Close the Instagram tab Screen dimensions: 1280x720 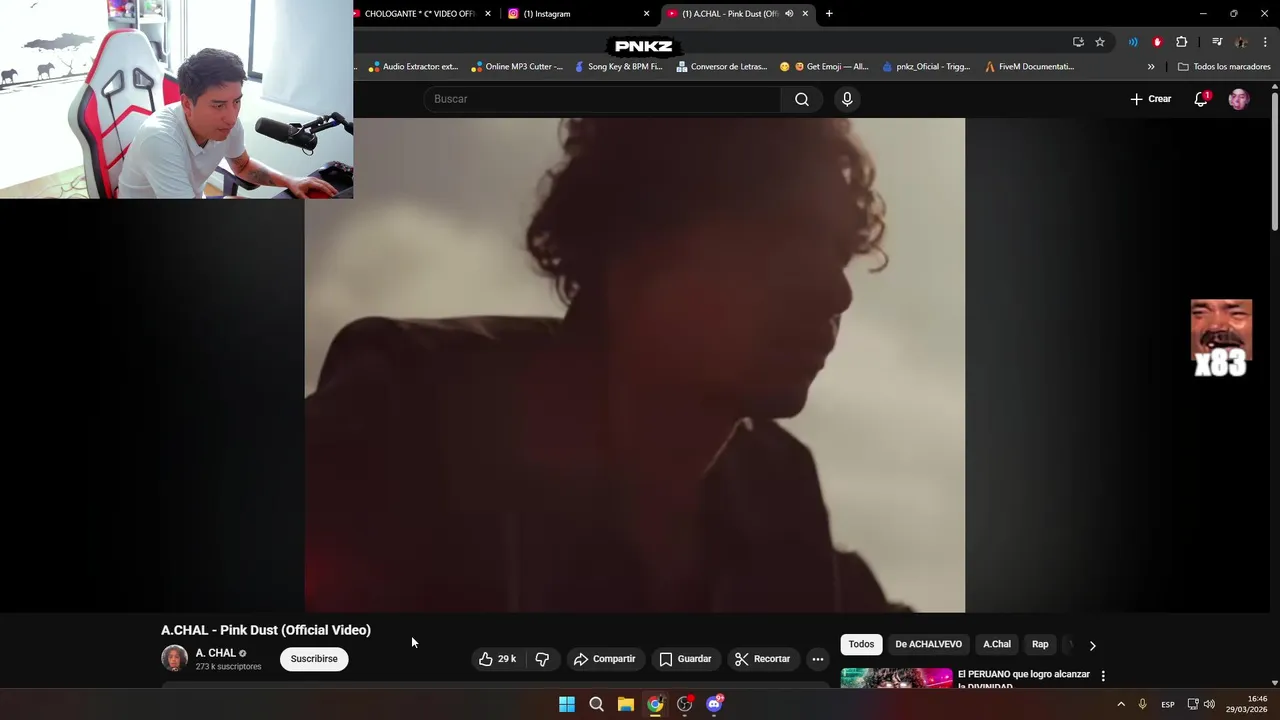click(x=646, y=14)
